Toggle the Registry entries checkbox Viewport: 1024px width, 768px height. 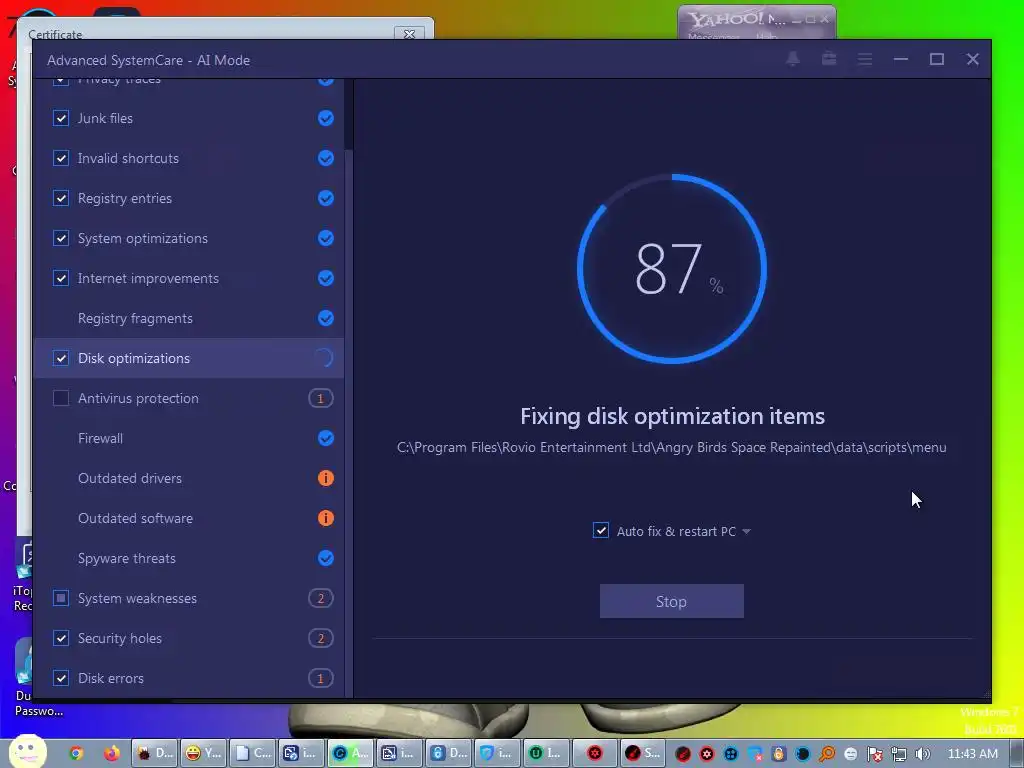tap(61, 198)
